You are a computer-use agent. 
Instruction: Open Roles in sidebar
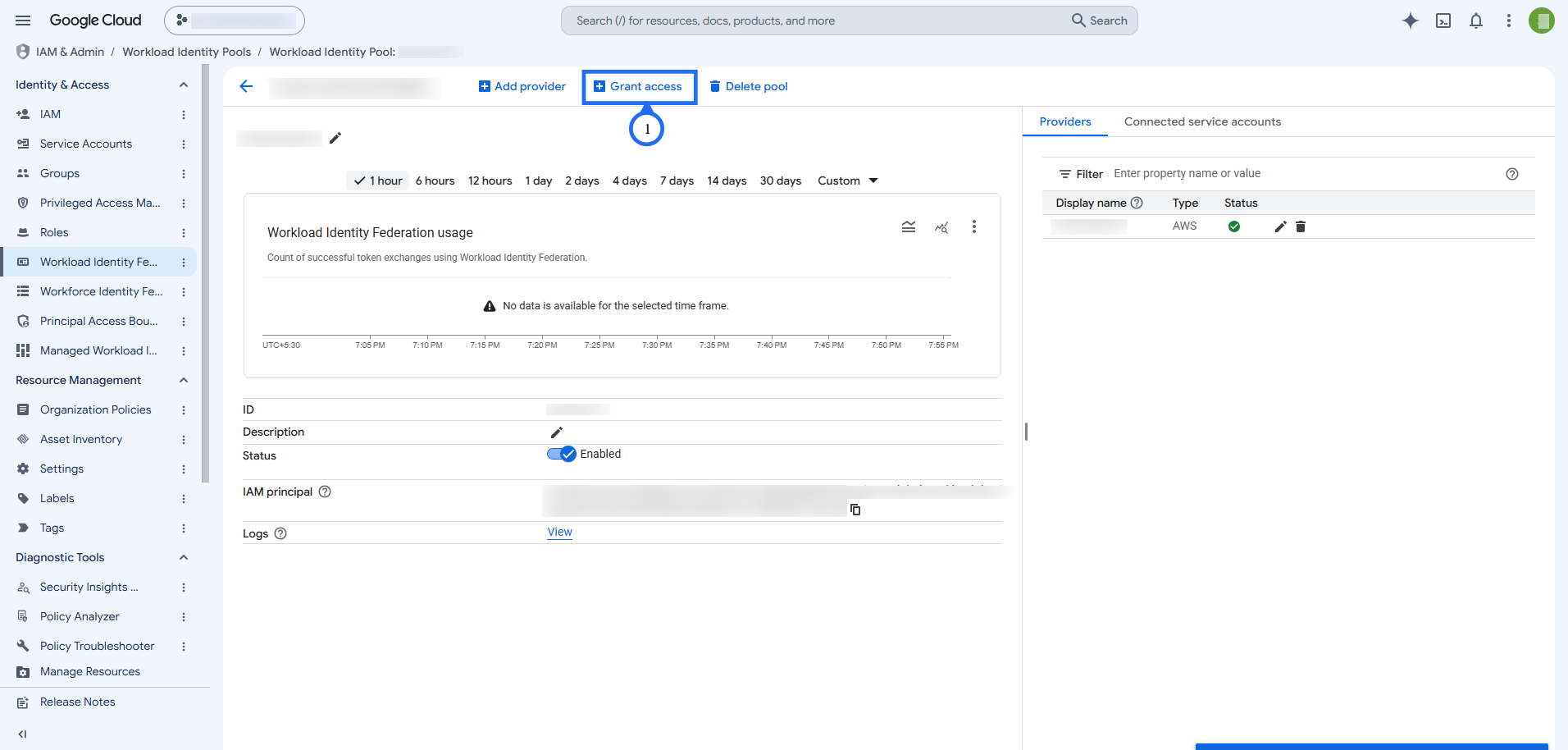pos(54,233)
